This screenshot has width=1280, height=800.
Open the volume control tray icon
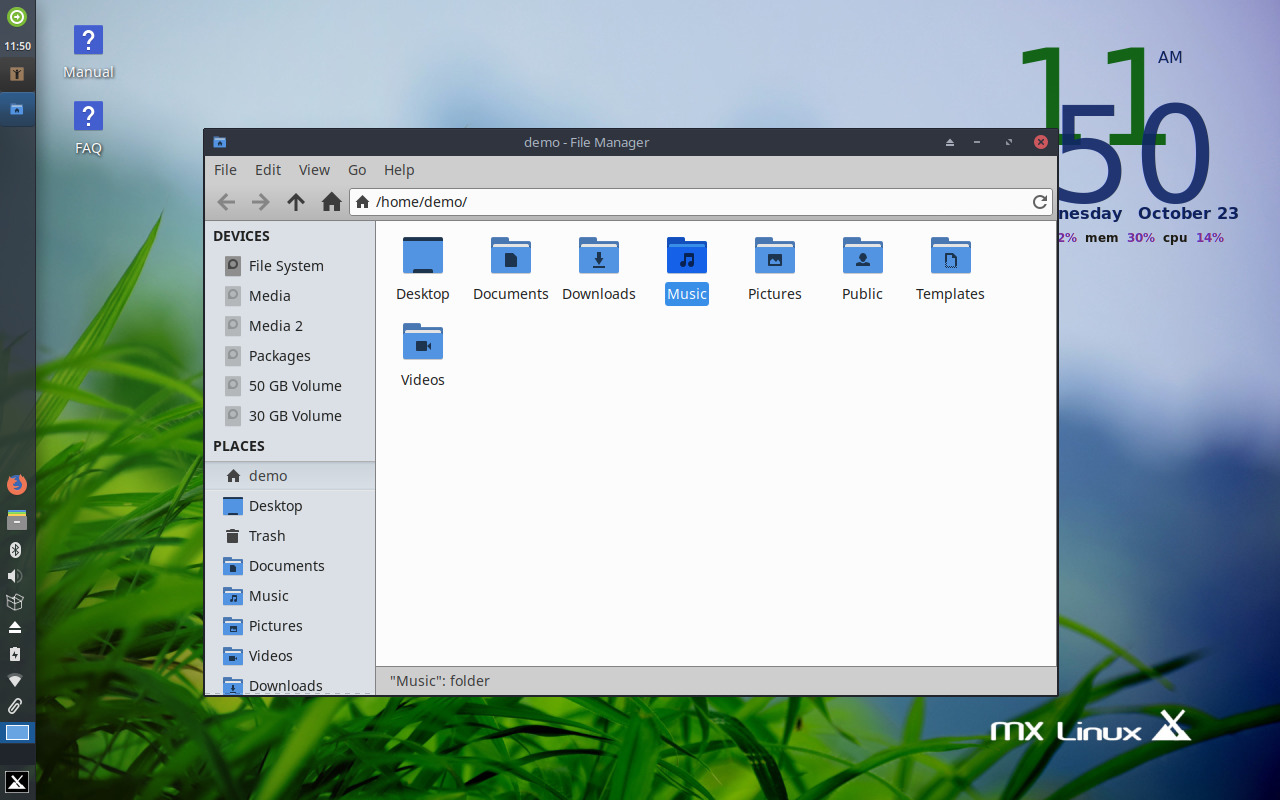(x=15, y=576)
